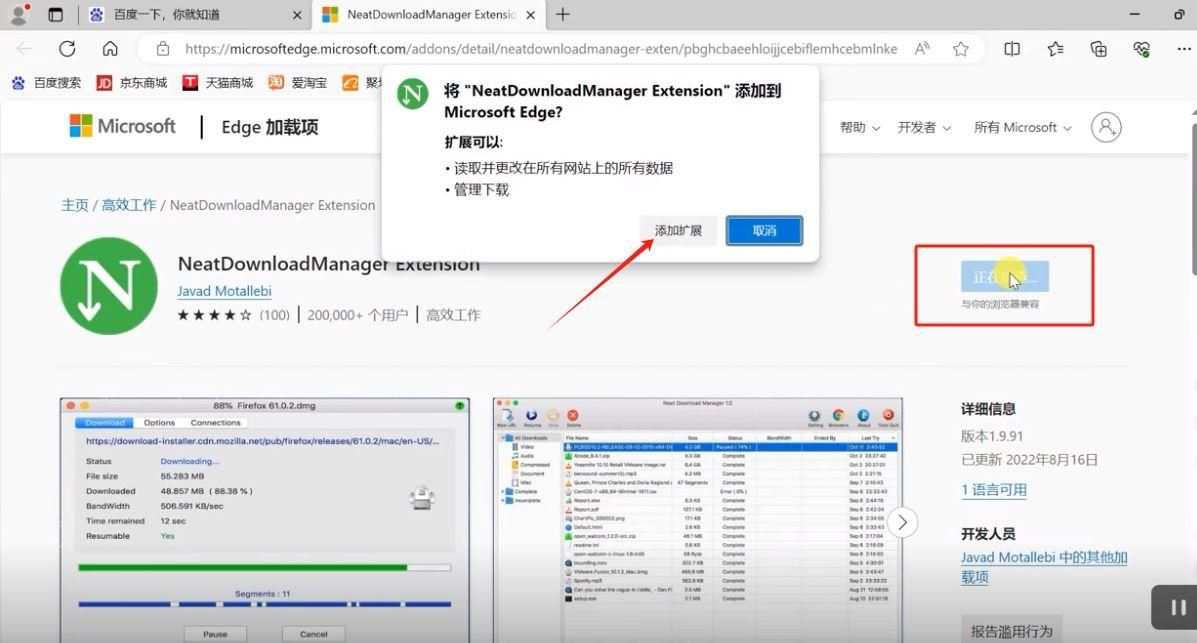Click the 报告滥用行为 button
The width and height of the screenshot is (1197, 643).
point(1011,631)
